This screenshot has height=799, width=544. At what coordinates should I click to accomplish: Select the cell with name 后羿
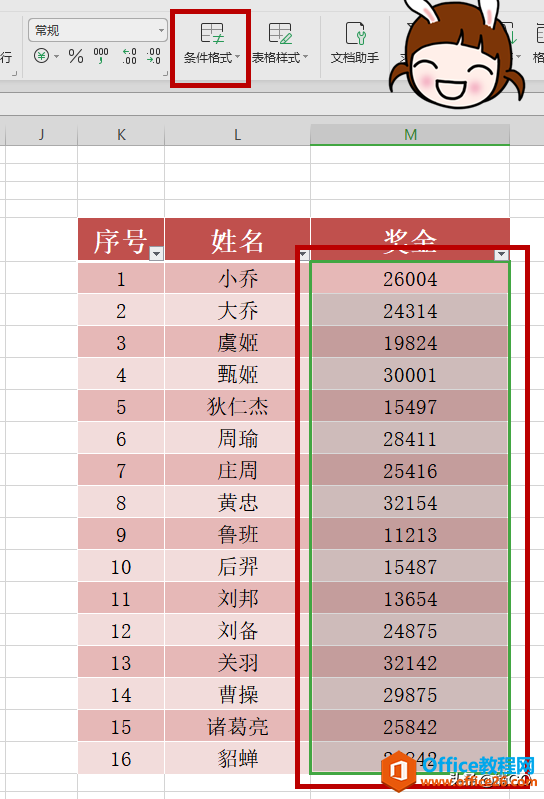tap(237, 566)
